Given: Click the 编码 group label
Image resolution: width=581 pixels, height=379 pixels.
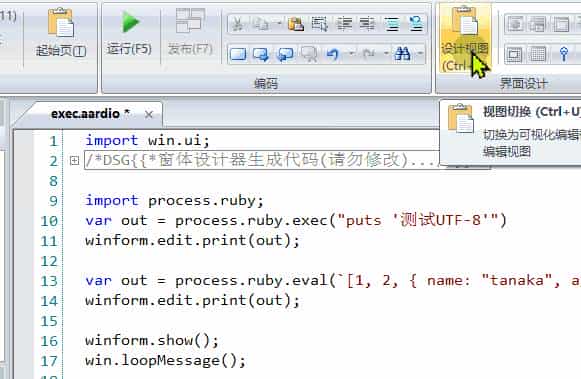Looking at the screenshot, I should pyautogui.click(x=266, y=84).
